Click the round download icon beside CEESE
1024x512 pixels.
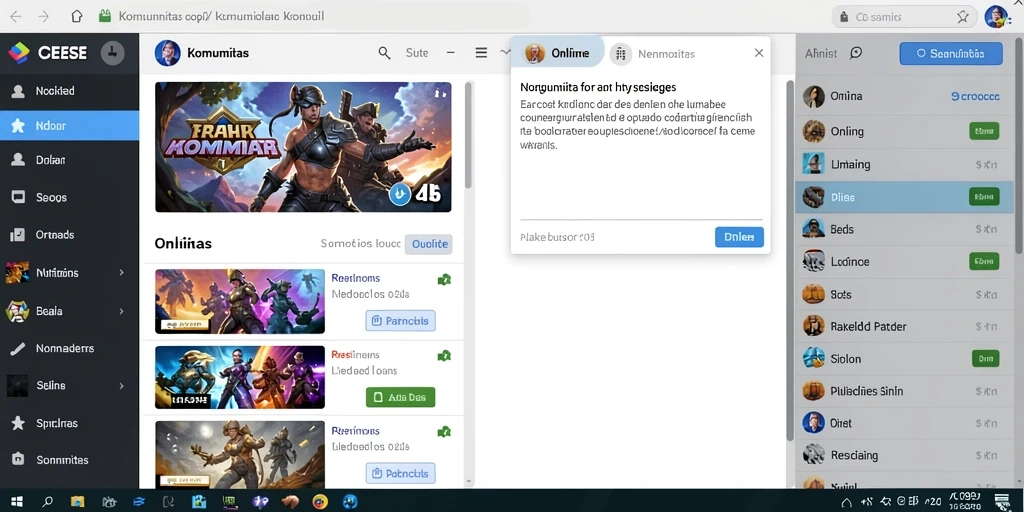click(x=112, y=53)
